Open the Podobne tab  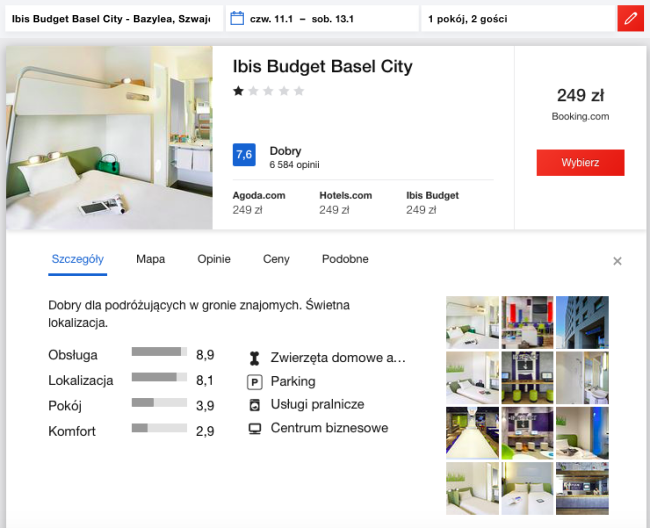coord(345,259)
